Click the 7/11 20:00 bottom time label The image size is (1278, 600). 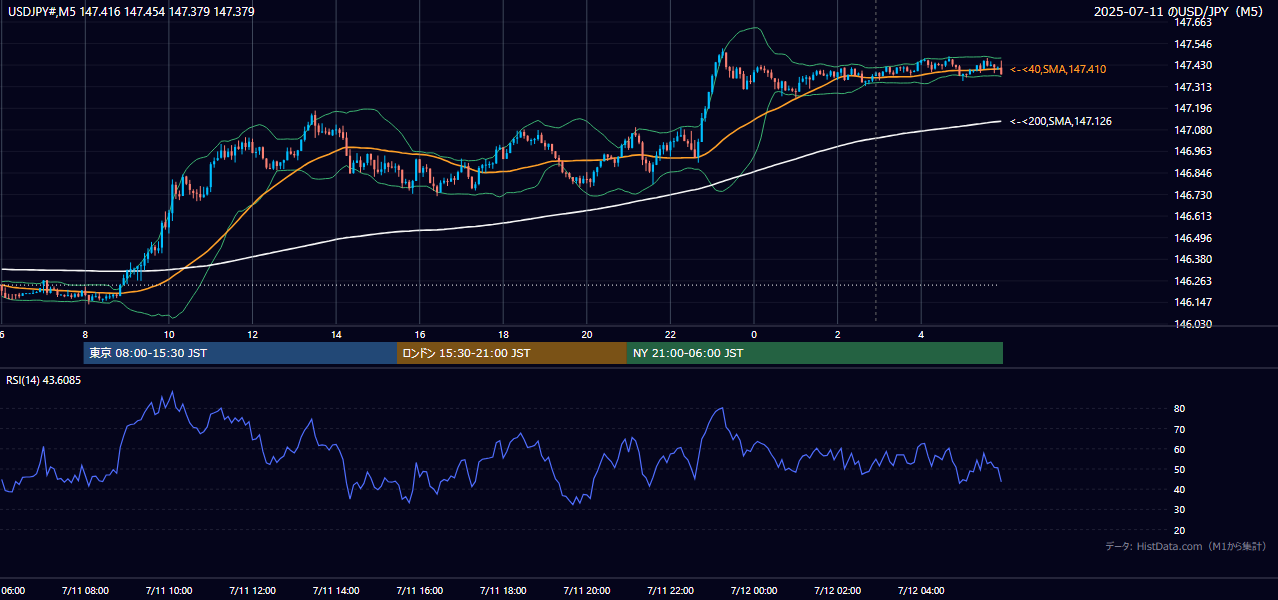point(586,591)
